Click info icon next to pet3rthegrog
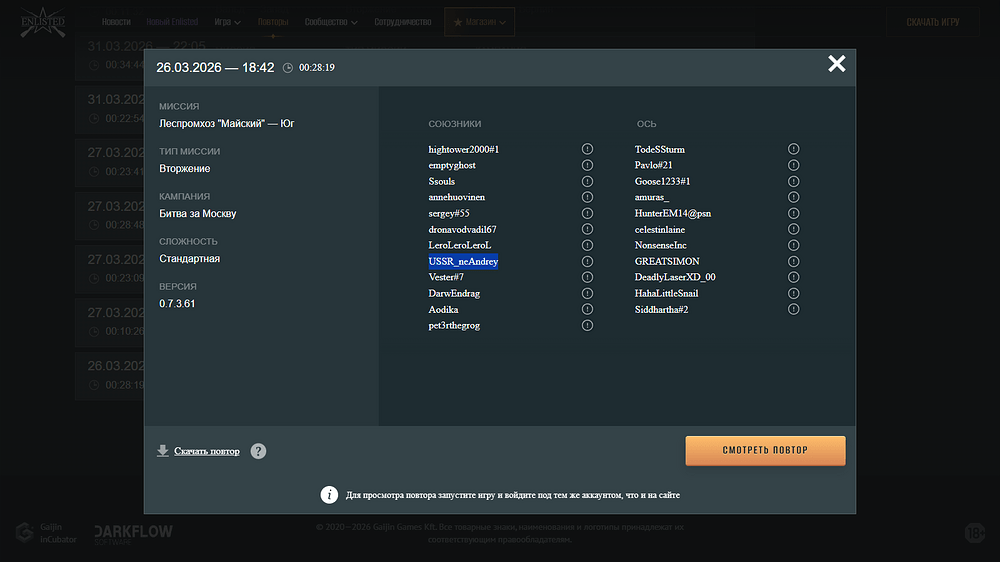The height and width of the screenshot is (562, 1000). [x=587, y=325]
